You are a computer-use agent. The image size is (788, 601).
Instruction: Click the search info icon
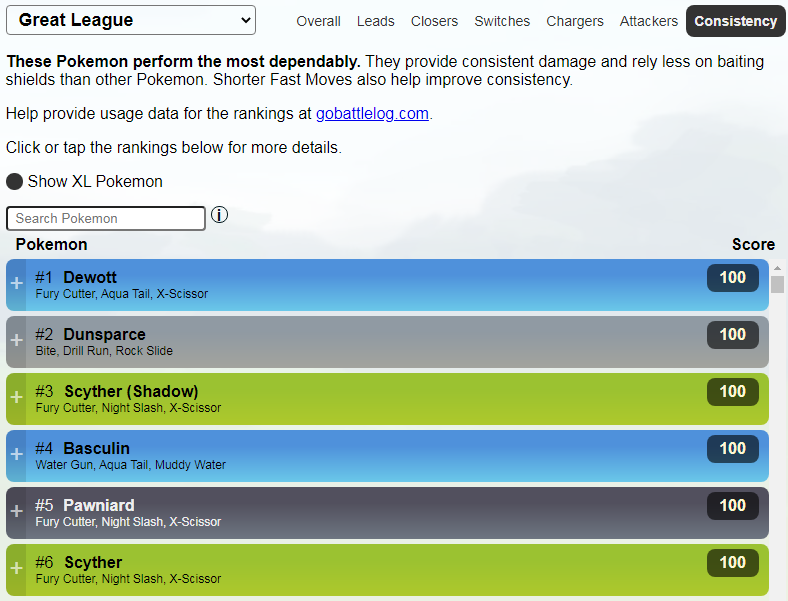pyautogui.click(x=219, y=215)
